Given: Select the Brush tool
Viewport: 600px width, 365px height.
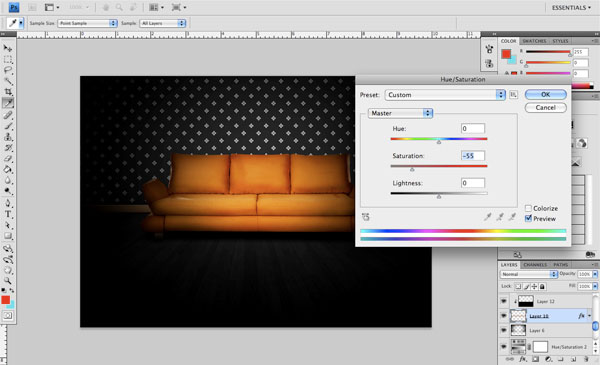Looking at the screenshot, I should 8,126.
